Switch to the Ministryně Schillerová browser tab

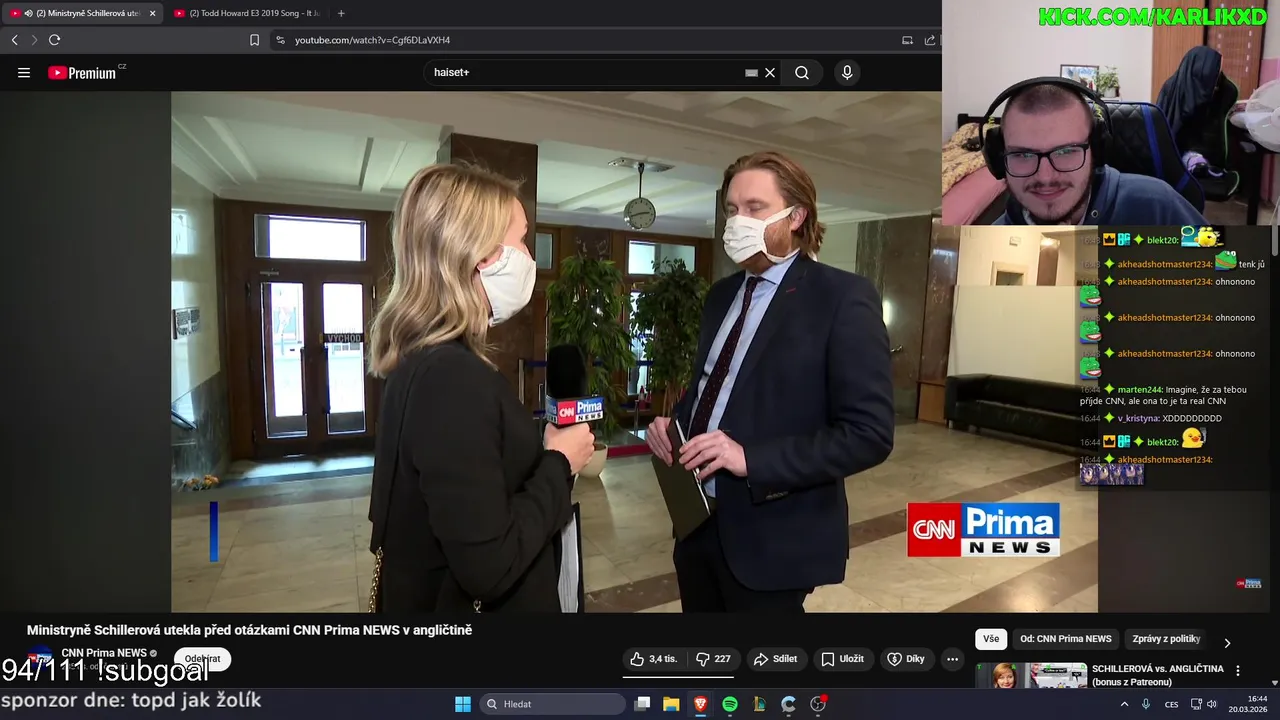click(x=80, y=13)
